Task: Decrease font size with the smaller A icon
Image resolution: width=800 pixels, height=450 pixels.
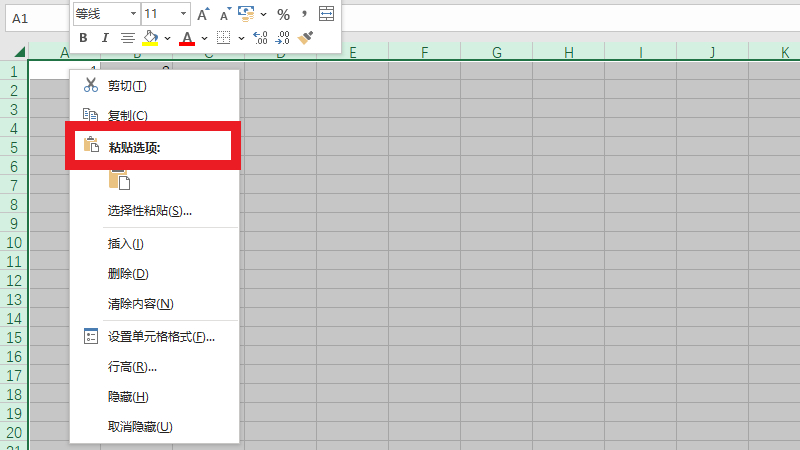Action: 225,14
